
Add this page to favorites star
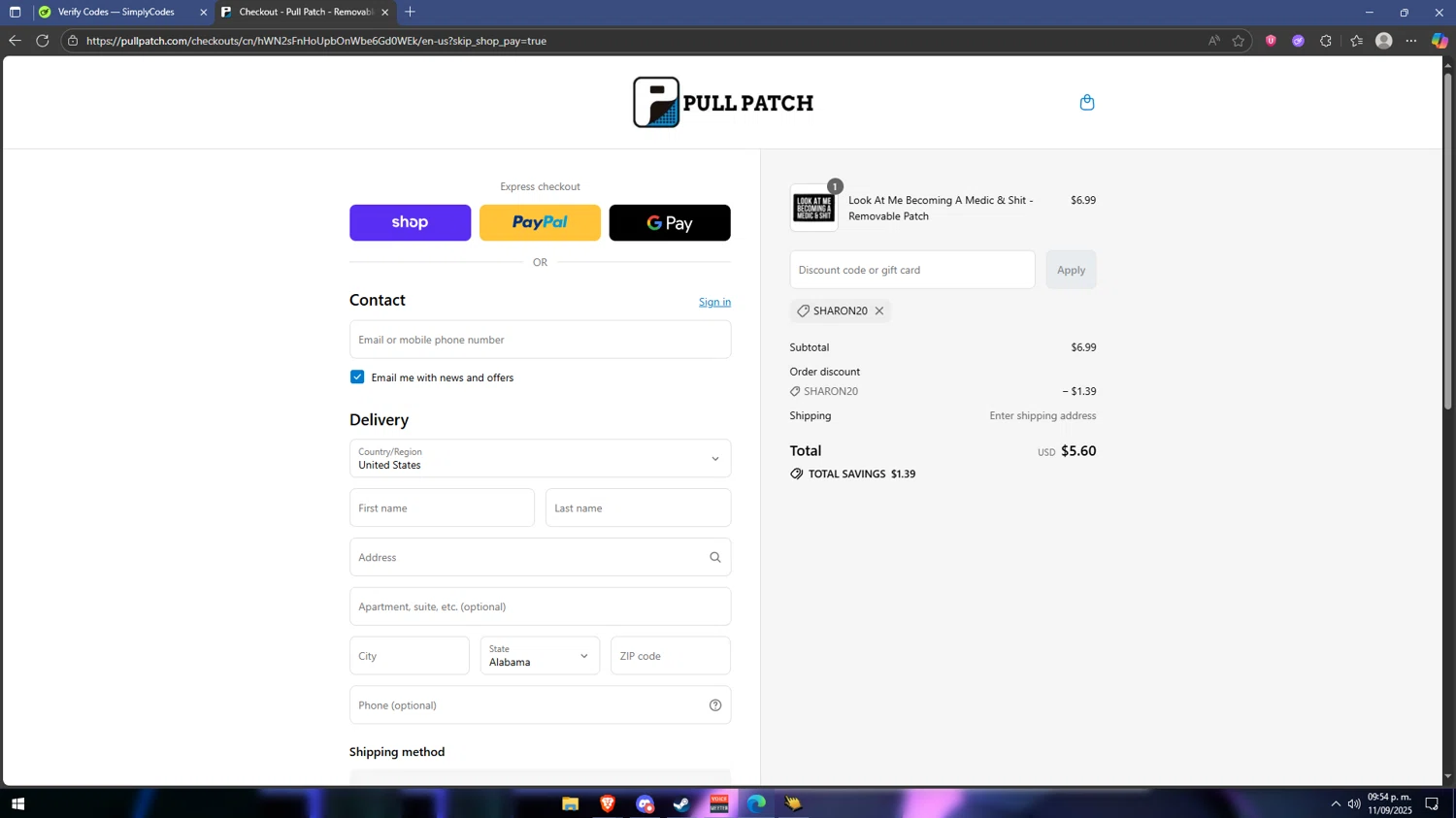(1239, 41)
